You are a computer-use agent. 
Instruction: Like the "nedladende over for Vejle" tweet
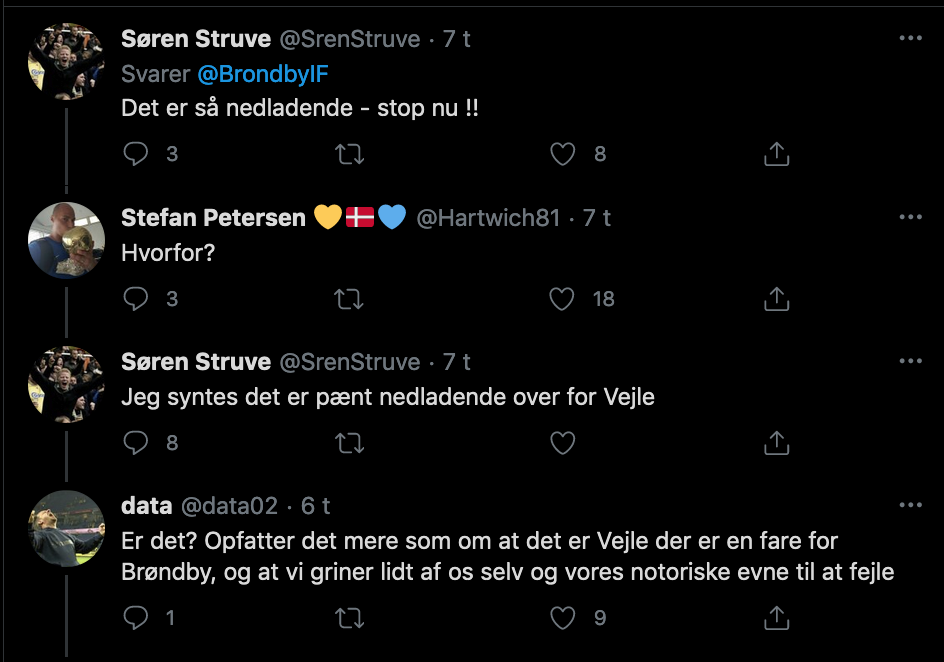click(x=563, y=443)
